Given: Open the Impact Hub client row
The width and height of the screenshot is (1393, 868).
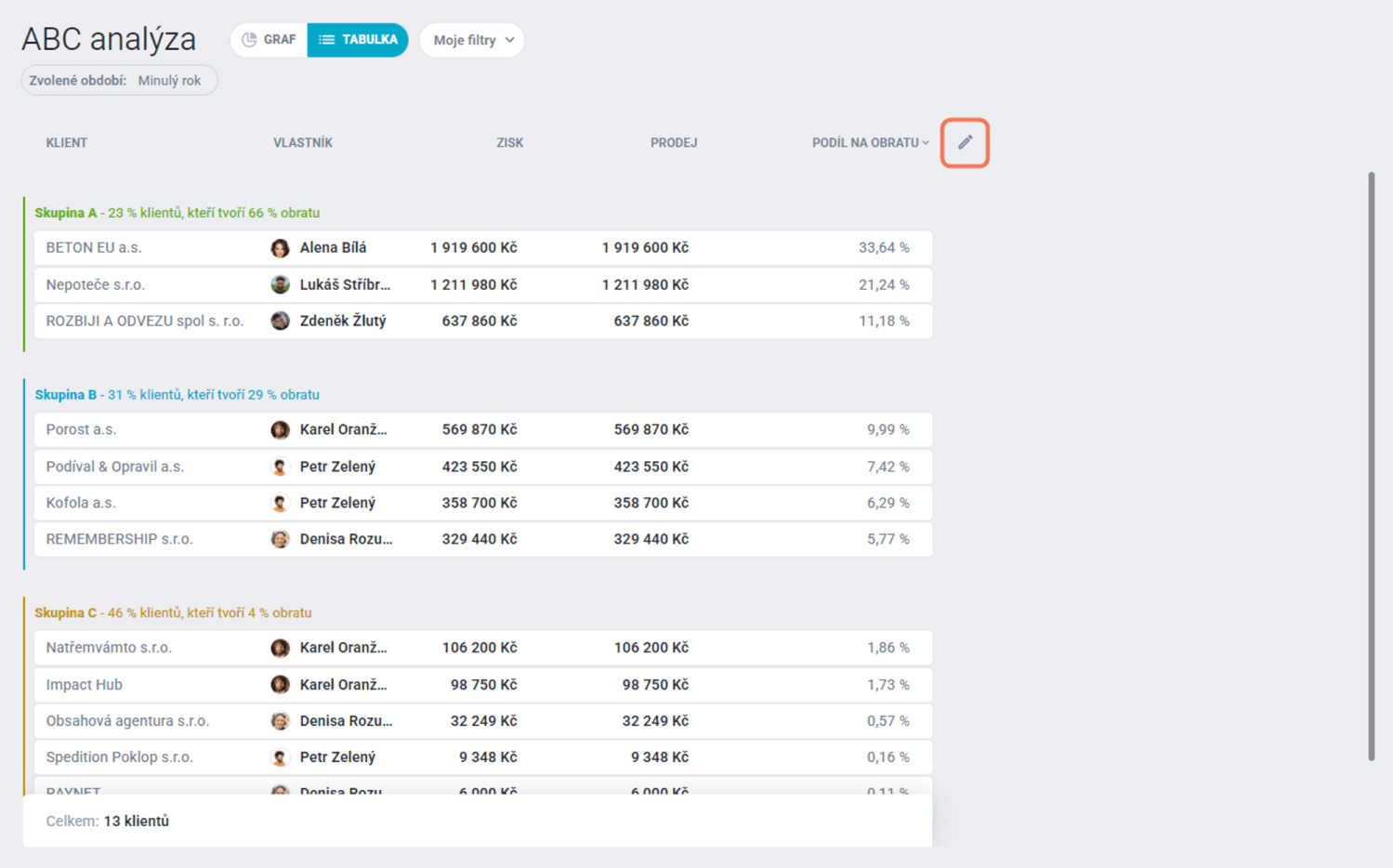Looking at the screenshot, I should (x=85, y=685).
